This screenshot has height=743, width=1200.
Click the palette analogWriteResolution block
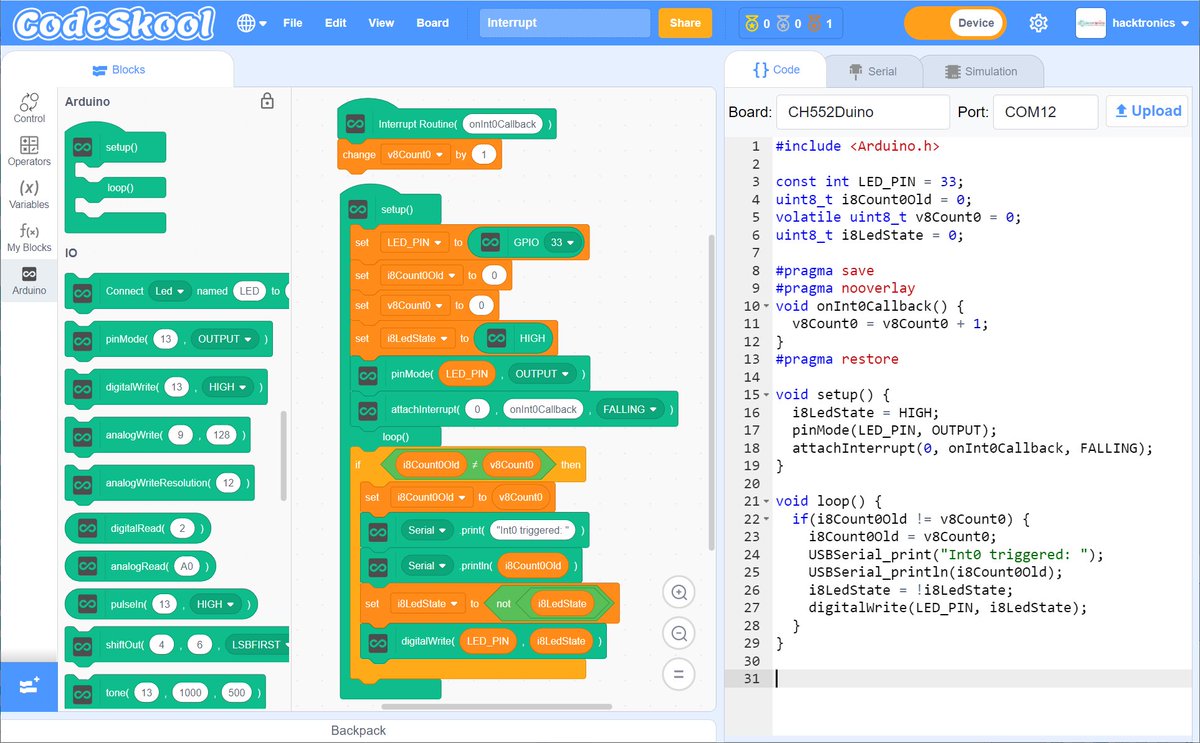coord(160,483)
